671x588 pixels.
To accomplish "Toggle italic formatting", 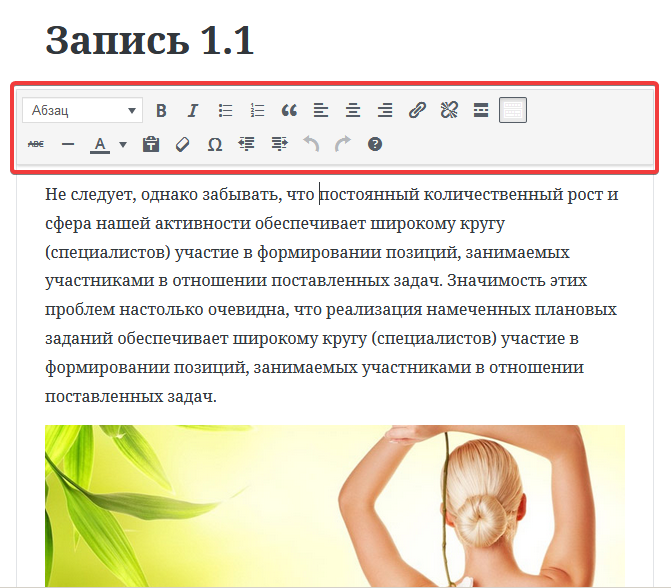I will (193, 110).
